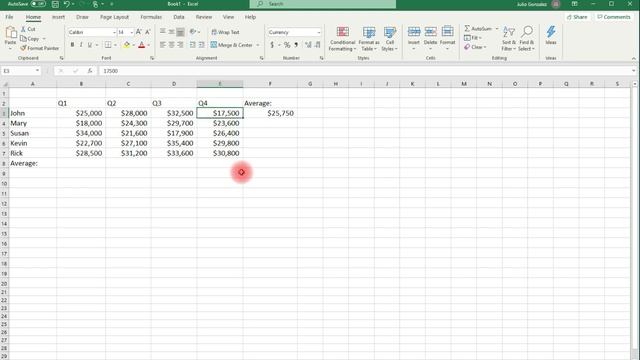Click the Search box in title bar

click(322, 4)
